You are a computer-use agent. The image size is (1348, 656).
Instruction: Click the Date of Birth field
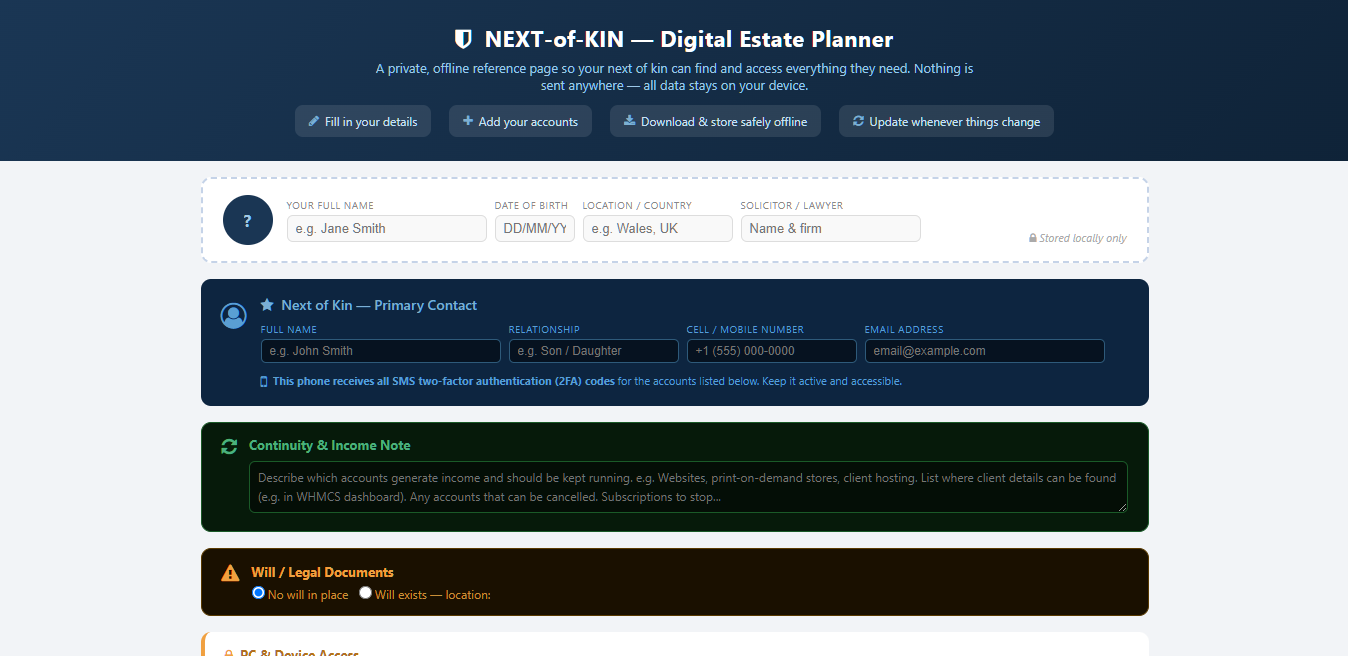click(x=534, y=228)
